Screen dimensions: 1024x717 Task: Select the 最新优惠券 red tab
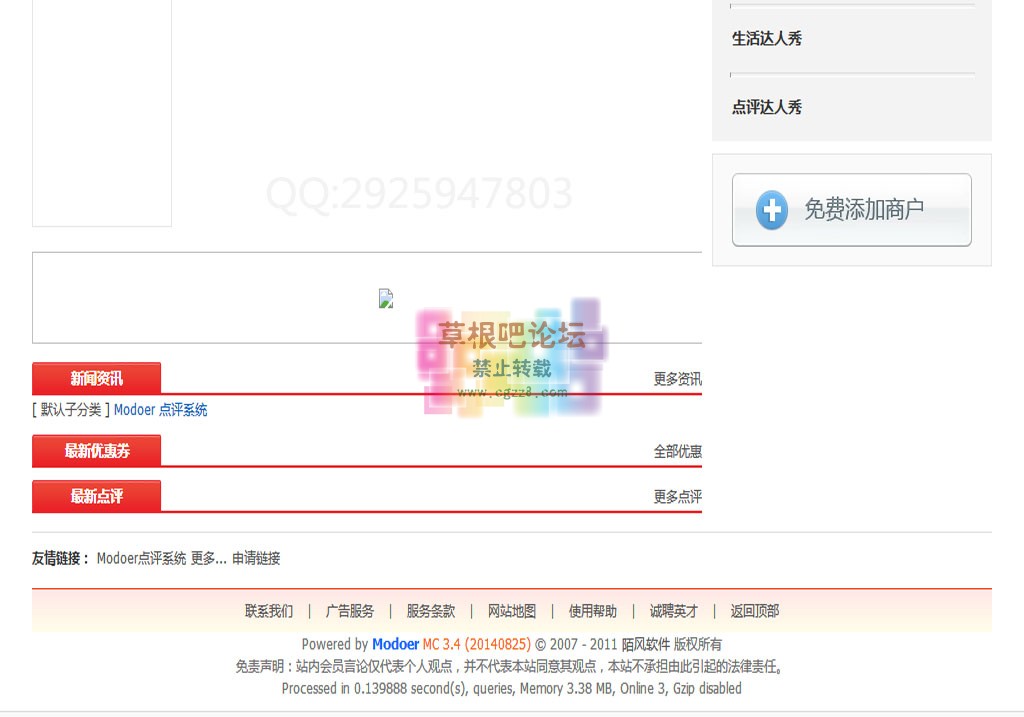[x=96, y=451]
